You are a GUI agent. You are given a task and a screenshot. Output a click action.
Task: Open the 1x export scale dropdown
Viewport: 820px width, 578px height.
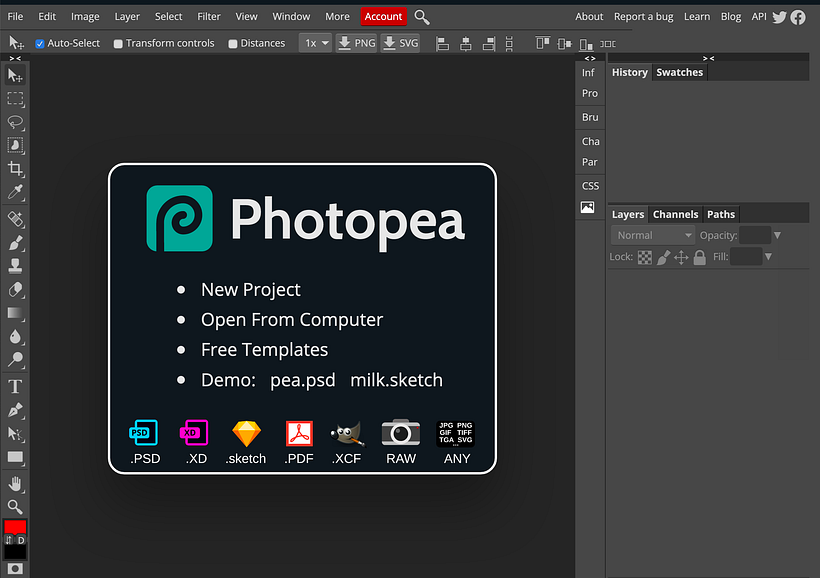tap(316, 43)
